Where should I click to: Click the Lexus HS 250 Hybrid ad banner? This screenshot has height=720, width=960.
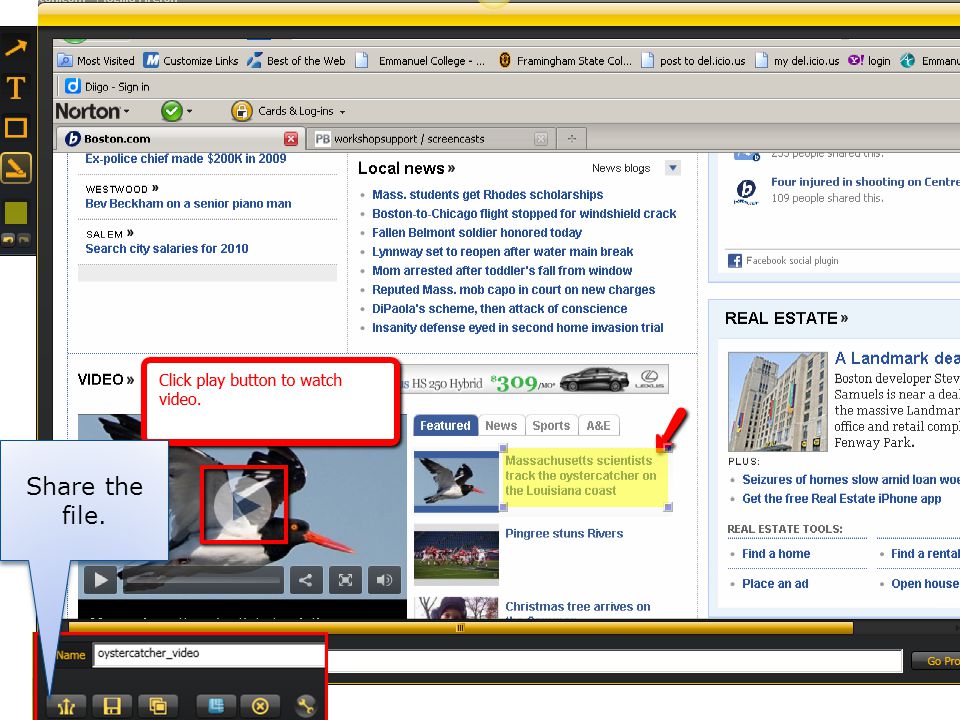[534, 380]
